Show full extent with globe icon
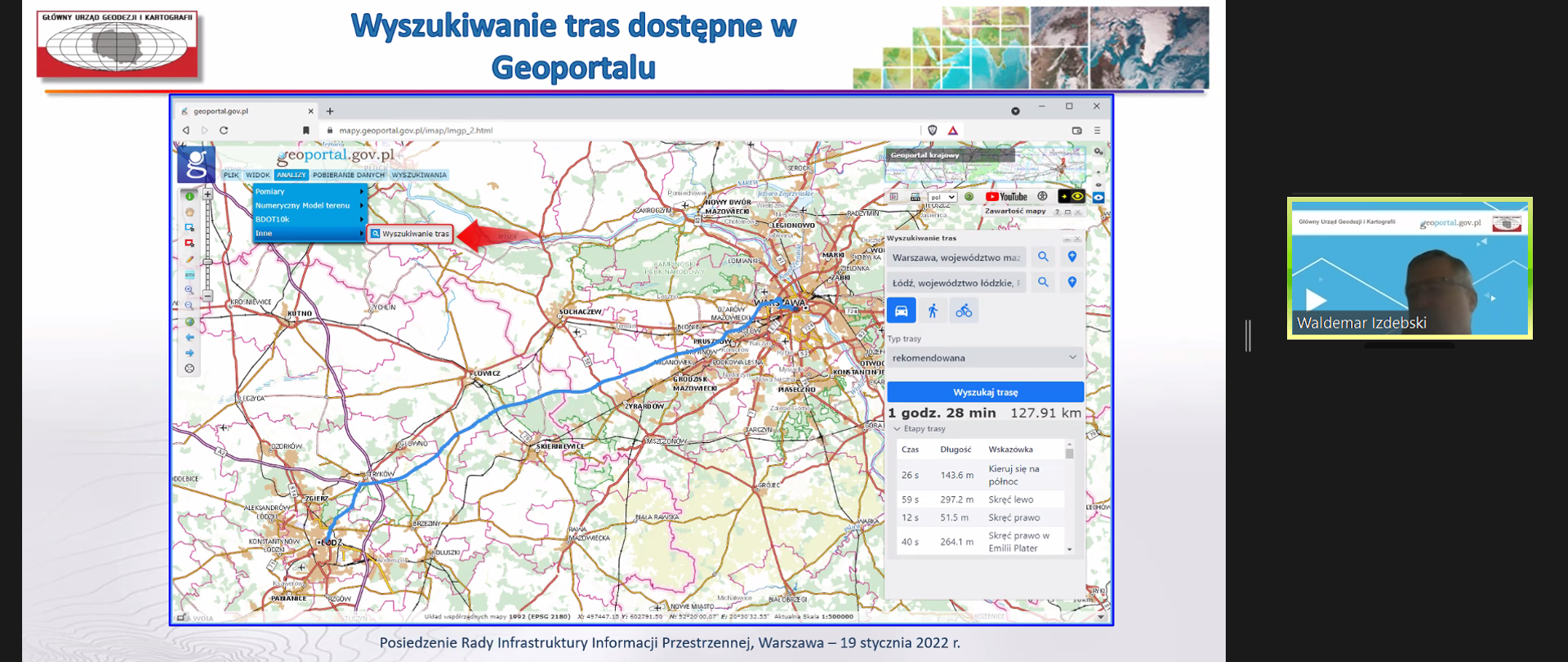 click(x=189, y=321)
